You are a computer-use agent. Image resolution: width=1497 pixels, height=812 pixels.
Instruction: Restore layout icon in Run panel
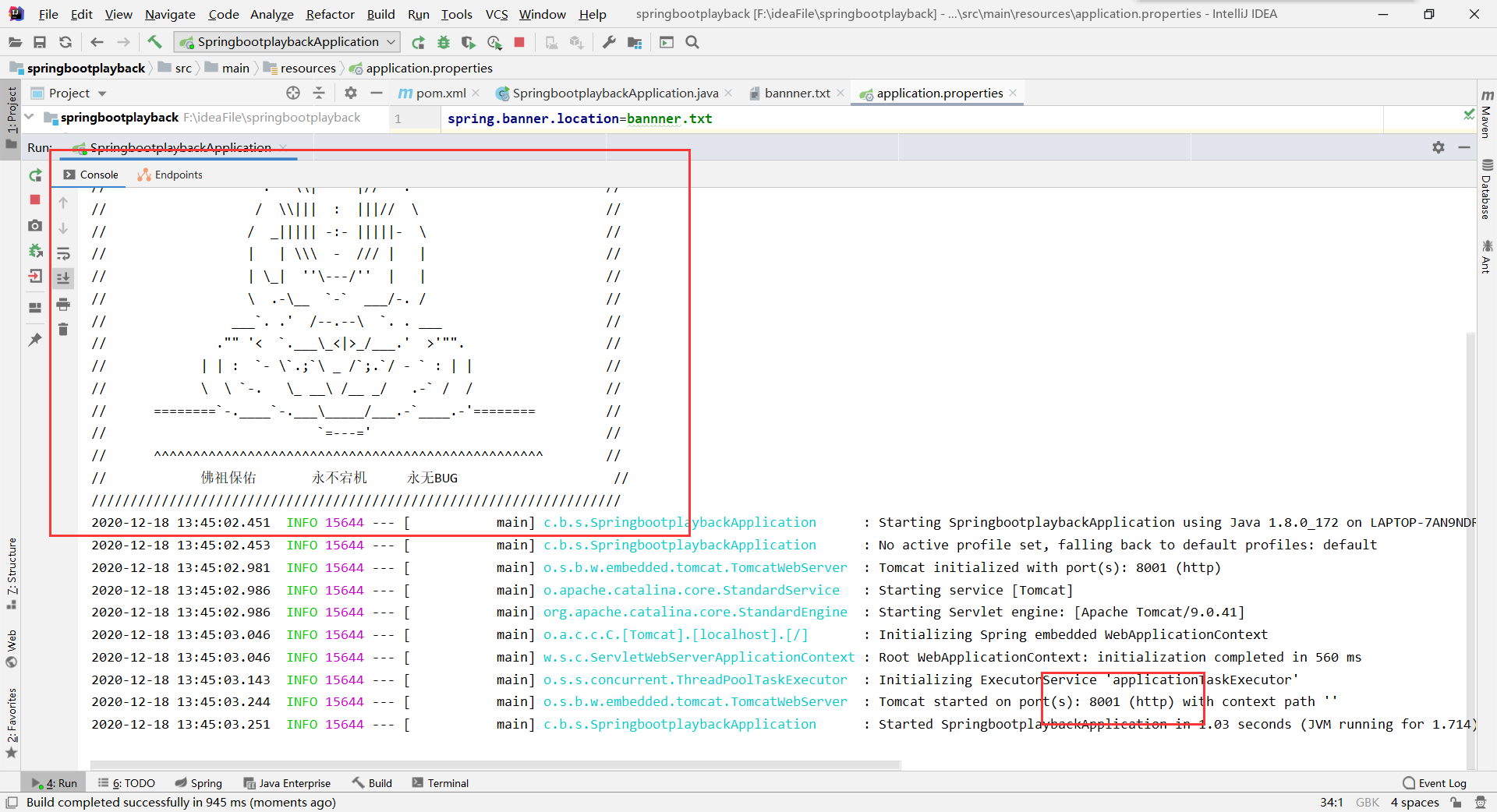pos(35,308)
